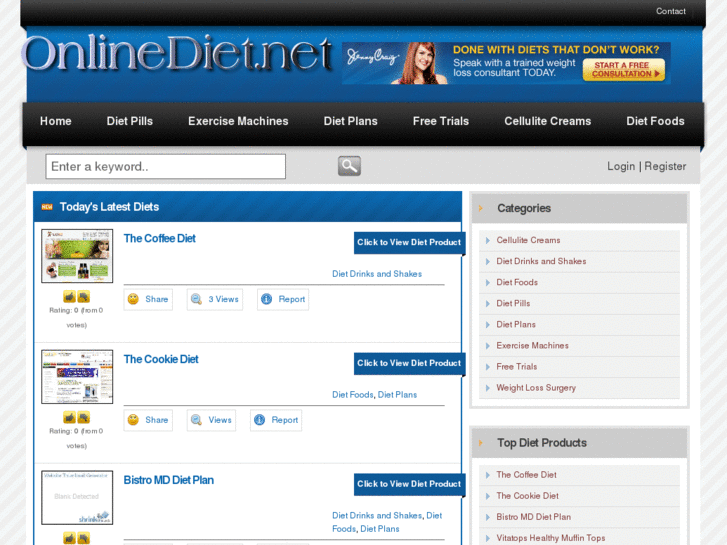Open Diet Foods tag under Cookie Diet
This screenshot has width=727, height=545.
coord(352,395)
